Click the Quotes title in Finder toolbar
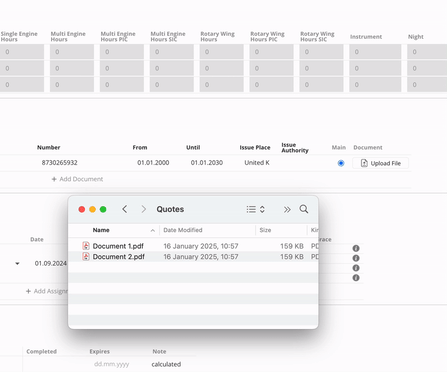Image resolution: width=447 pixels, height=372 pixels. coord(170,209)
